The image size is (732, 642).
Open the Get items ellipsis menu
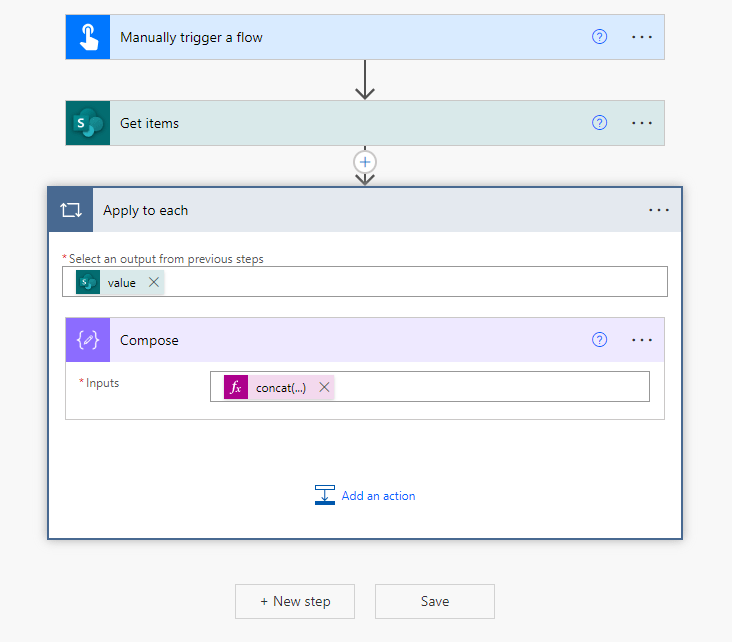642,123
